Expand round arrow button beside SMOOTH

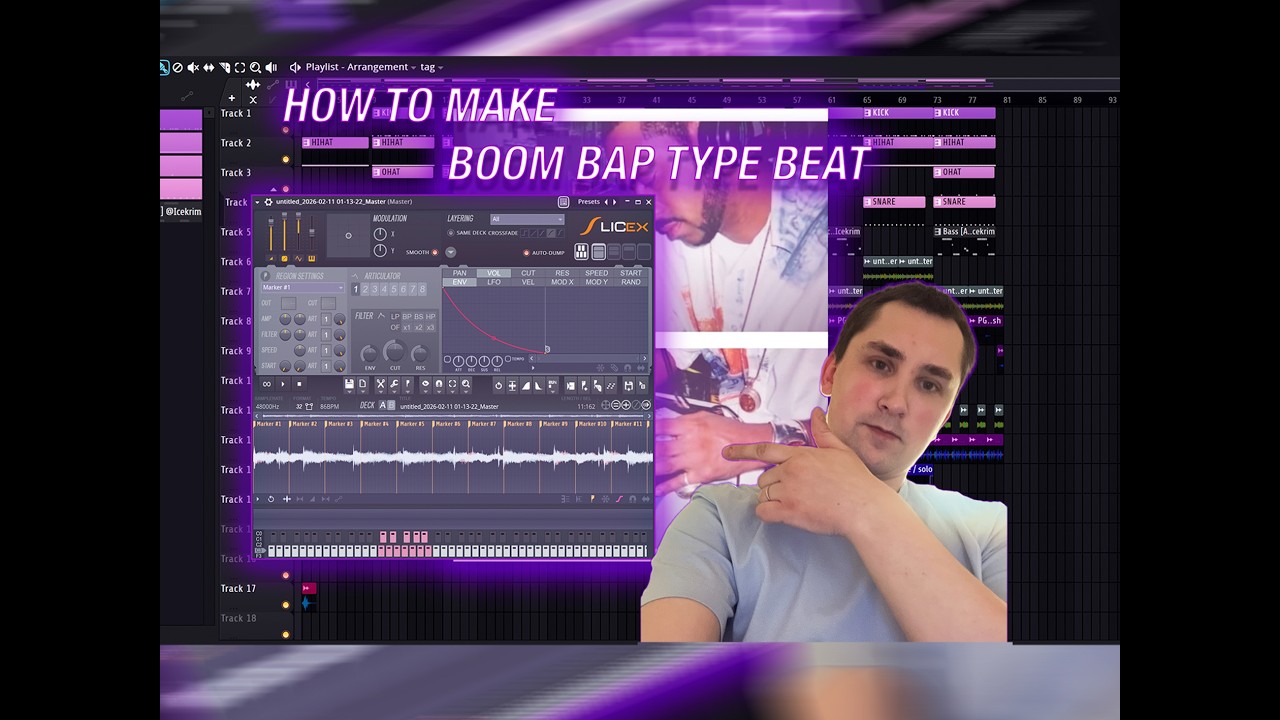pos(451,252)
